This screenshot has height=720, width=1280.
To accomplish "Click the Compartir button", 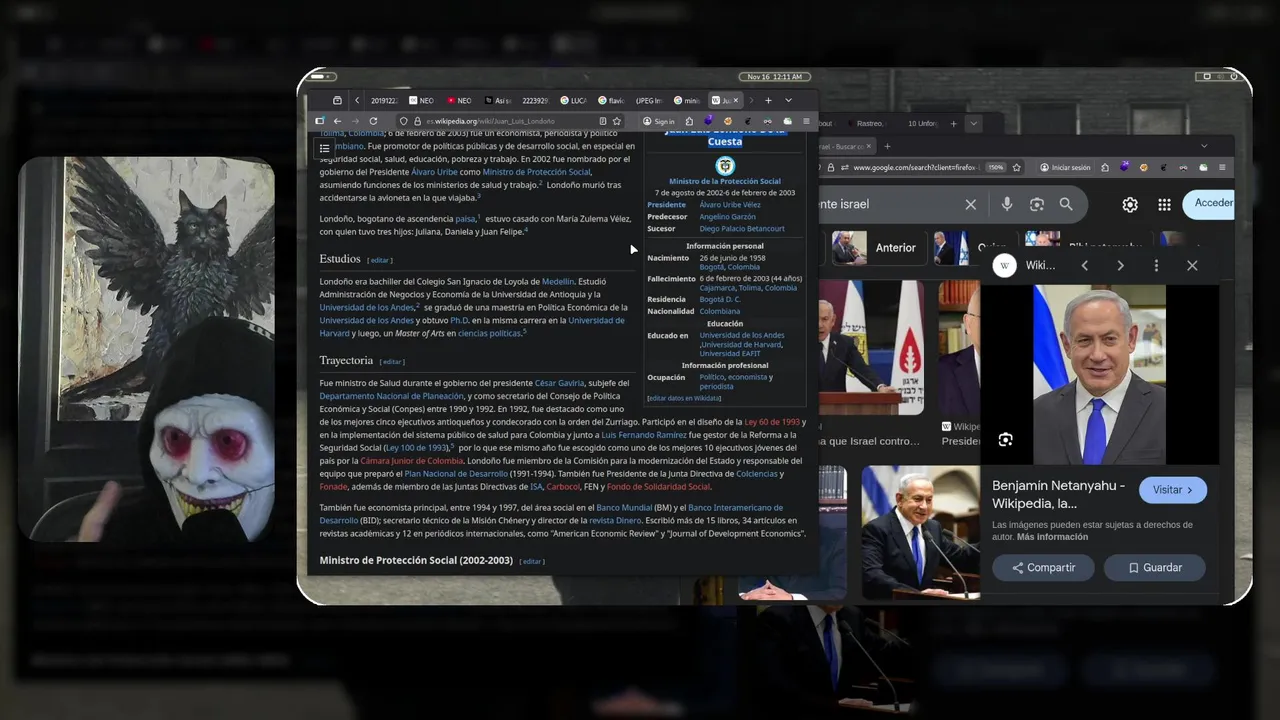I will (1043, 567).
